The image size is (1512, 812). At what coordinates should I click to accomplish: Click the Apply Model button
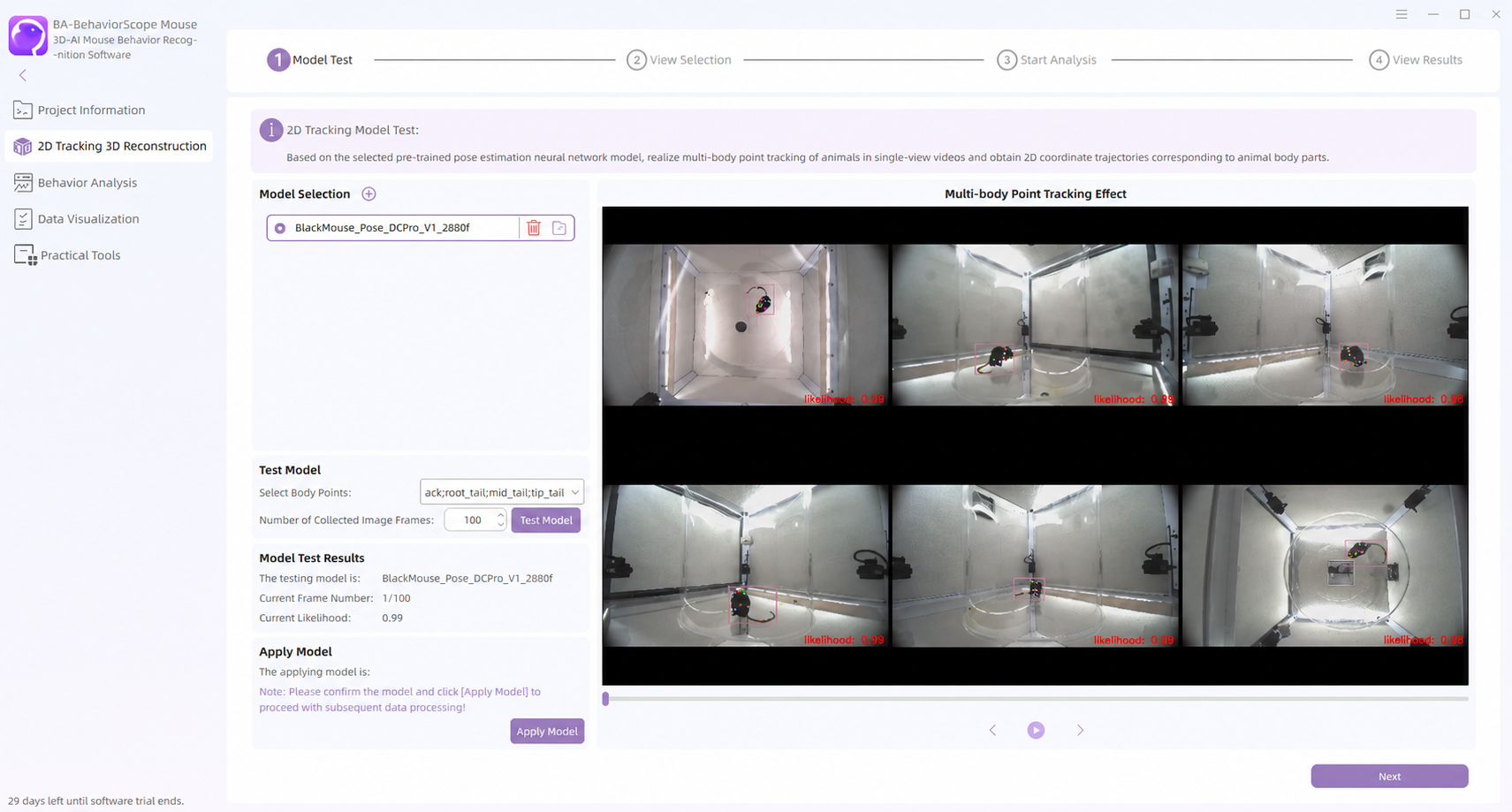(x=547, y=731)
